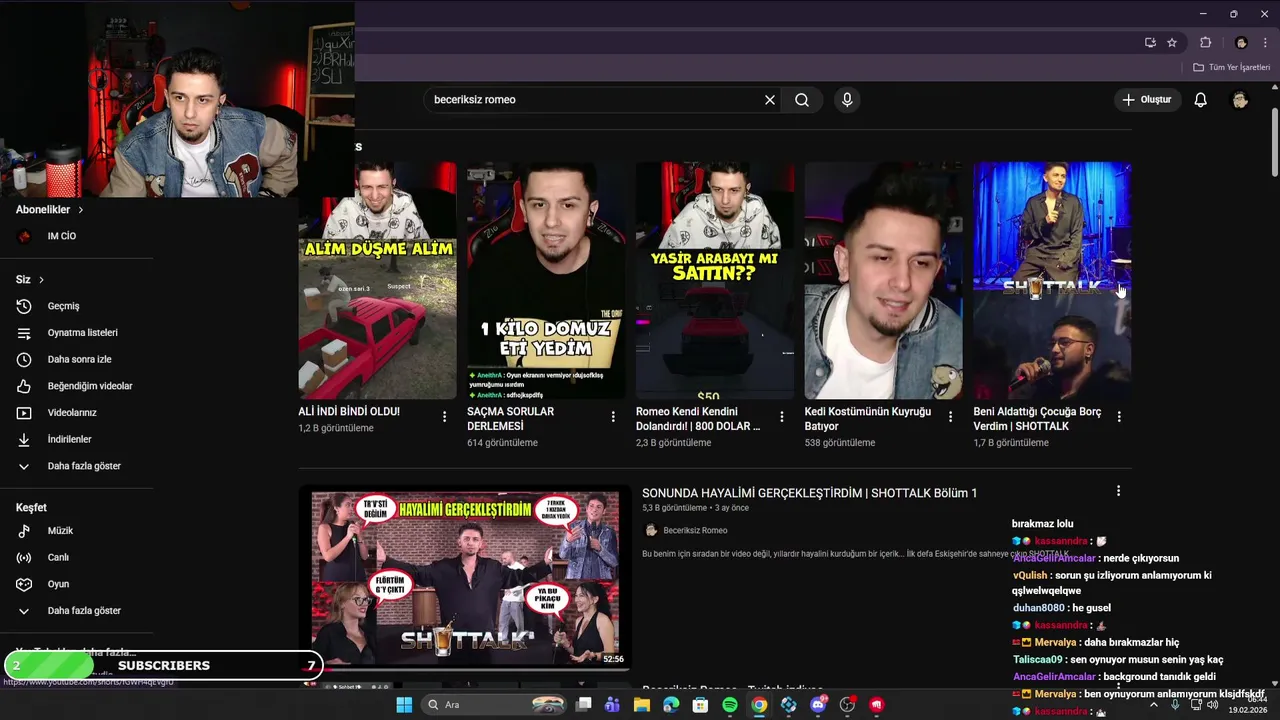Clear the search text with X icon
The height and width of the screenshot is (720, 1280).
(x=770, y=100)
